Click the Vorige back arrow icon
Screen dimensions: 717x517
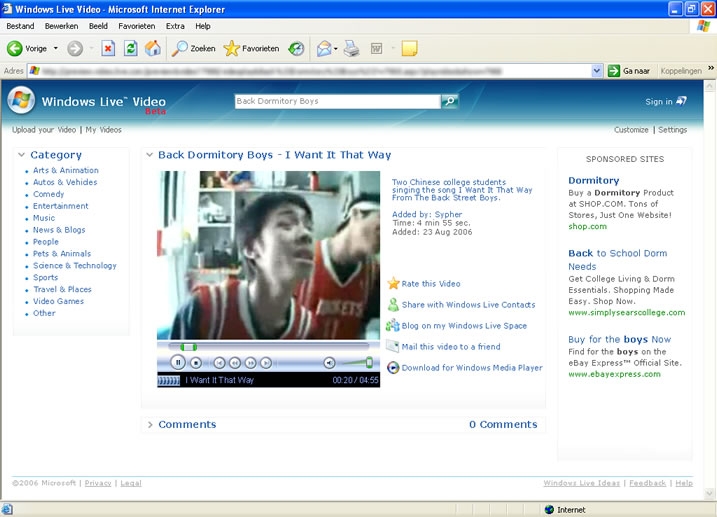[x=15, y=48]
